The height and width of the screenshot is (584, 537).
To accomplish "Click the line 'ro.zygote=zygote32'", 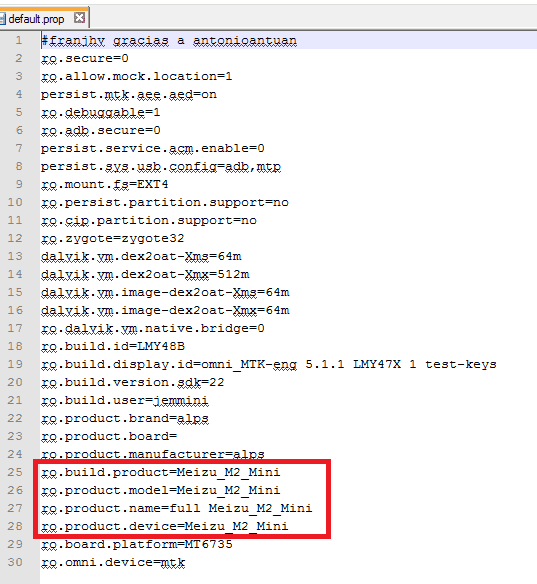I will tap(113, 238).
